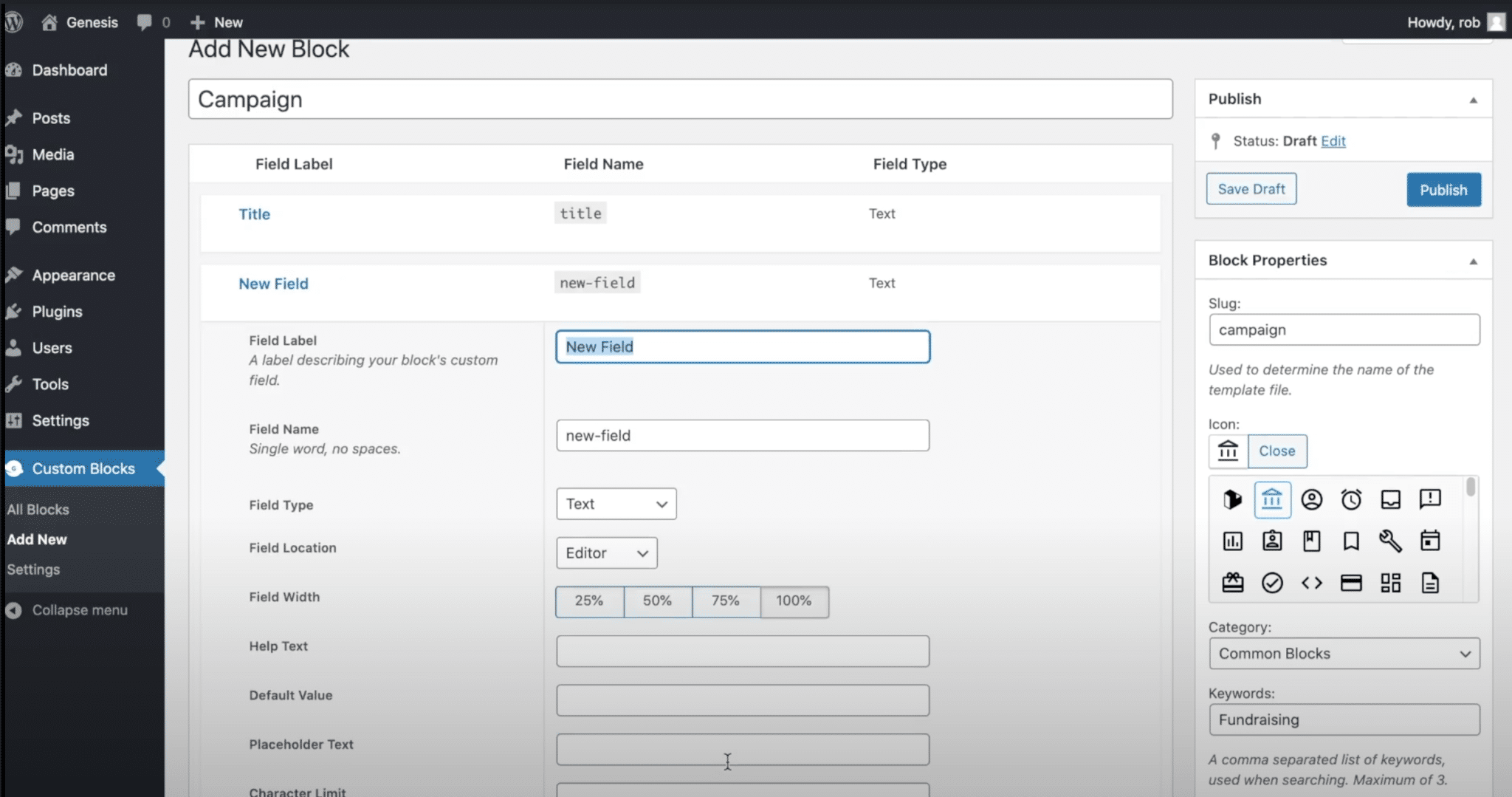Click the Save Draft button
1512x797 pixels.
[1251, 188]
